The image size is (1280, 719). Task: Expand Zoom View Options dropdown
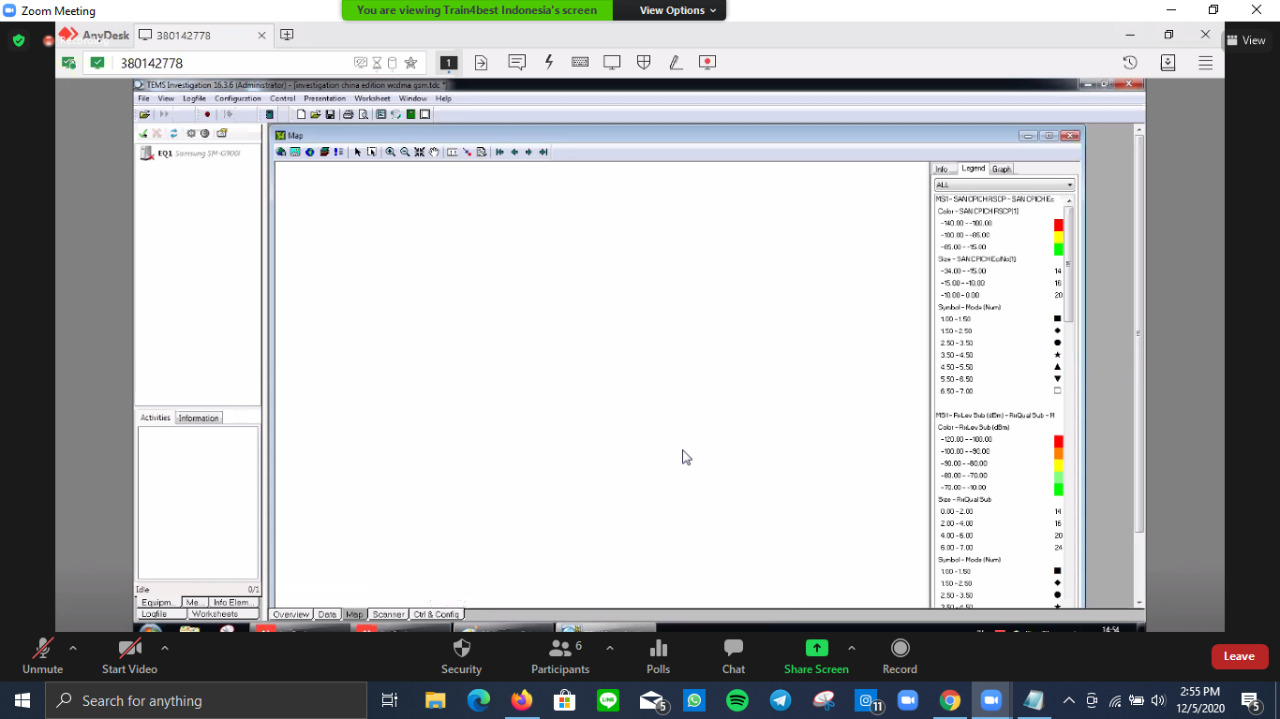point(678,10)
